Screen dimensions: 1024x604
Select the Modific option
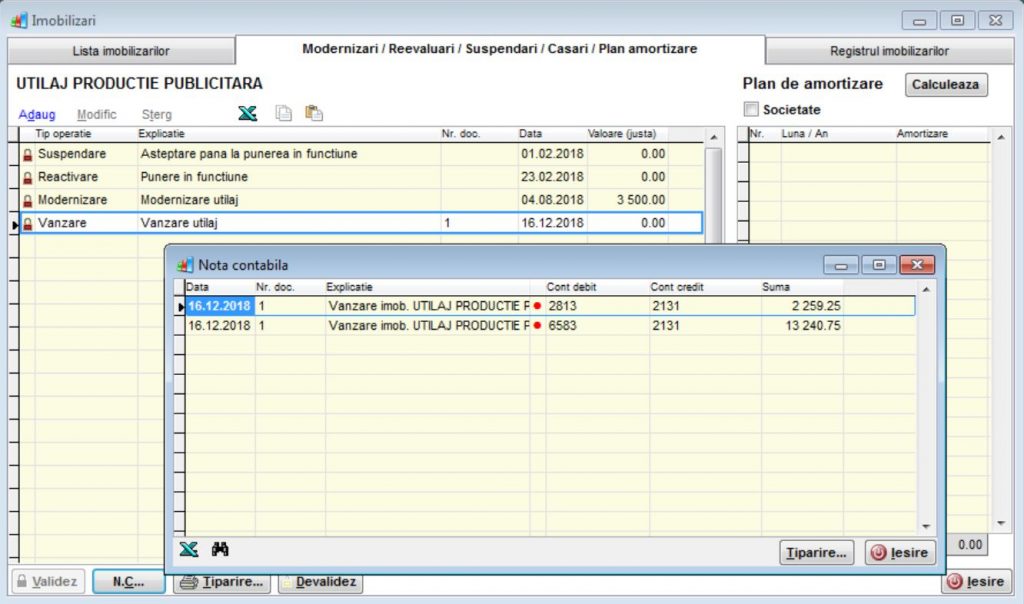point(96,114)
